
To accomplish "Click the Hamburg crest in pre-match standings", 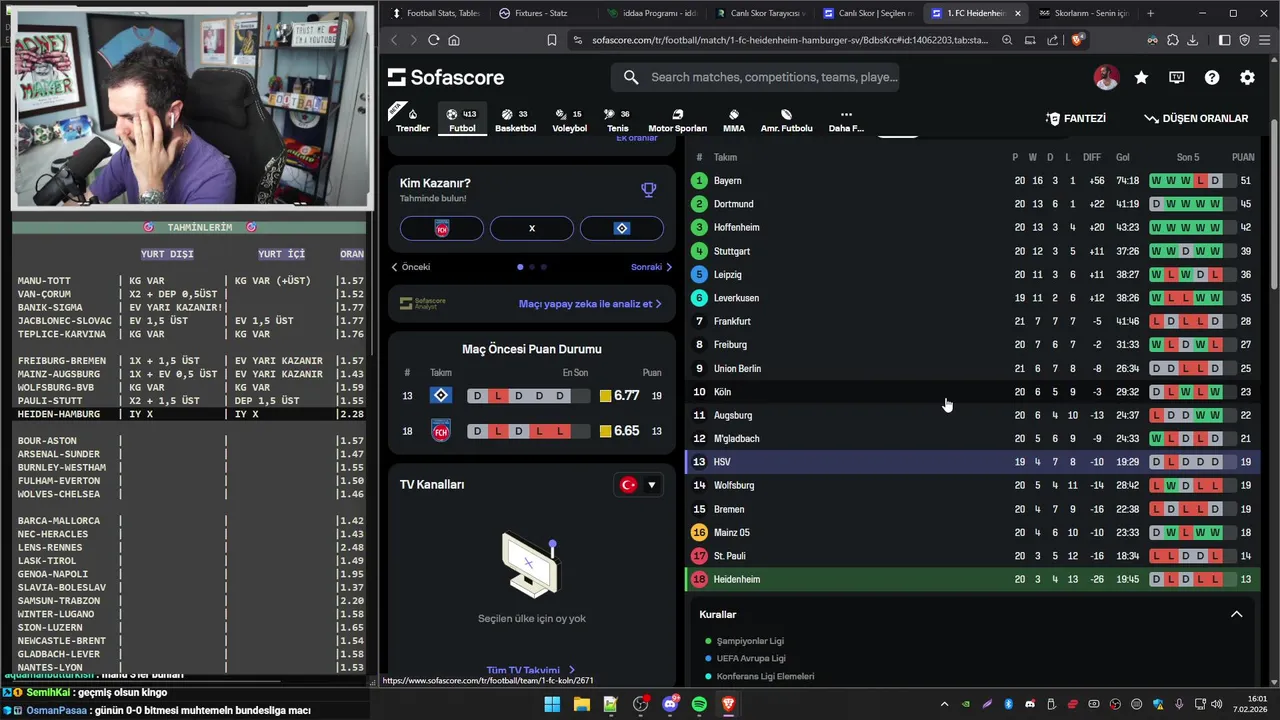I will [x=441, y=396].
